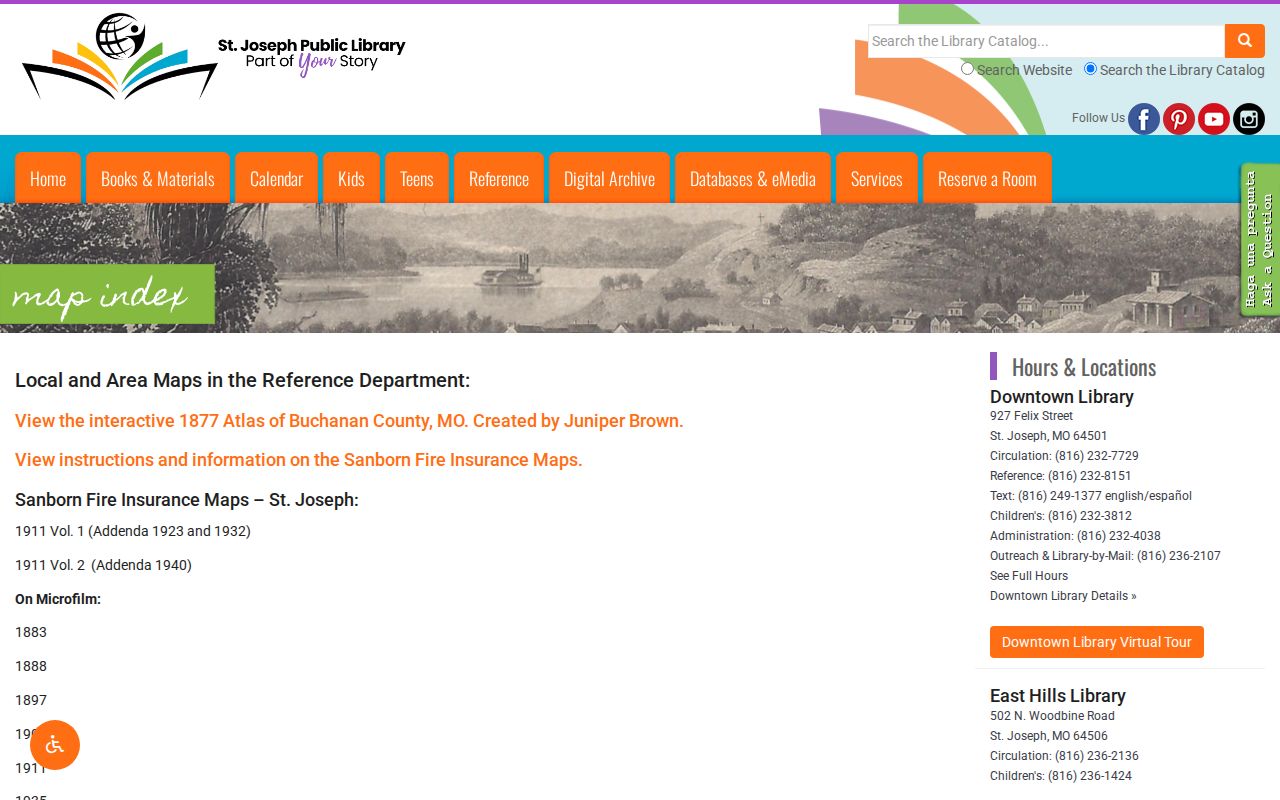Click the Downtown Library heading

pos(1062,397)
